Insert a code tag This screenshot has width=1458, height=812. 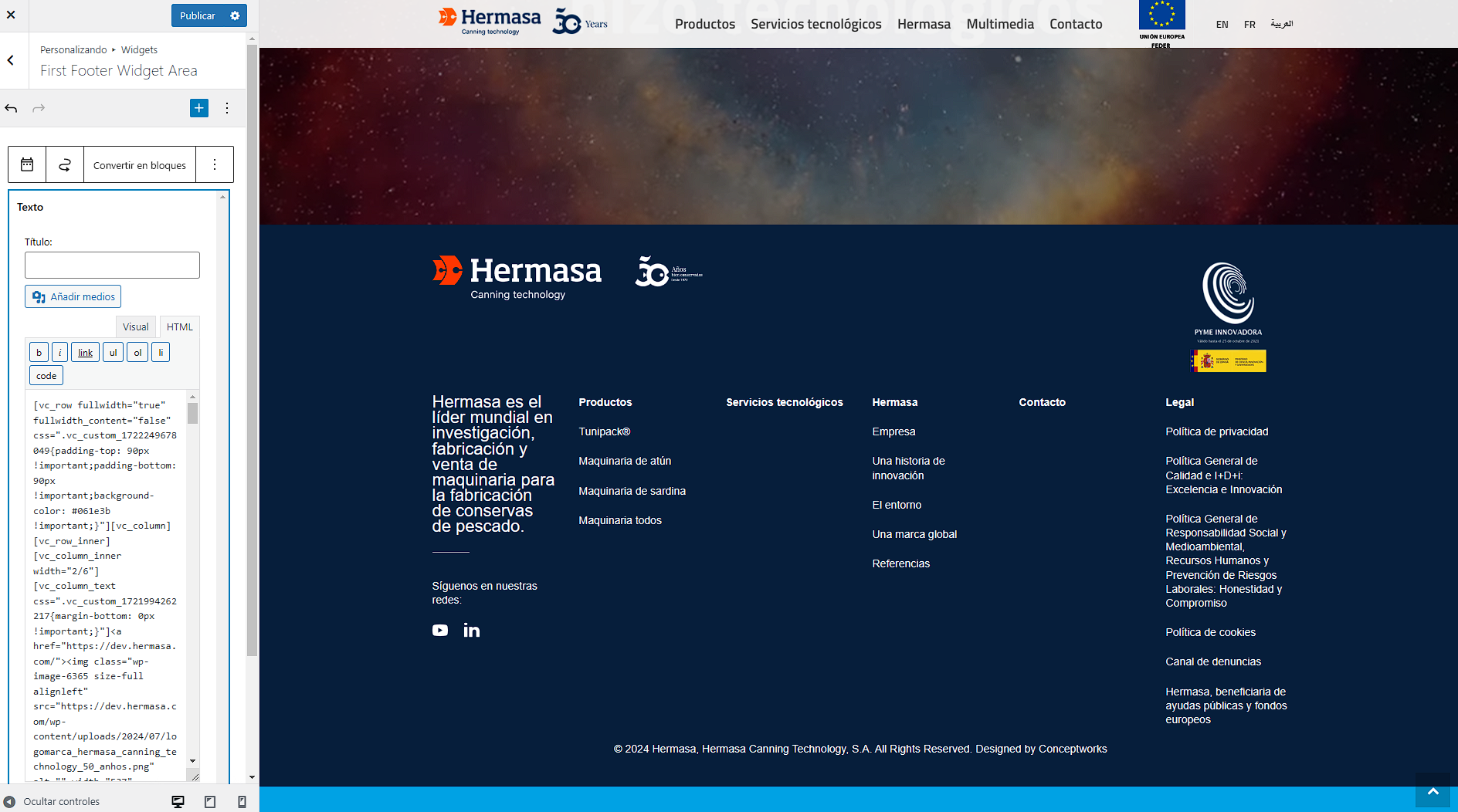(46, 376)
